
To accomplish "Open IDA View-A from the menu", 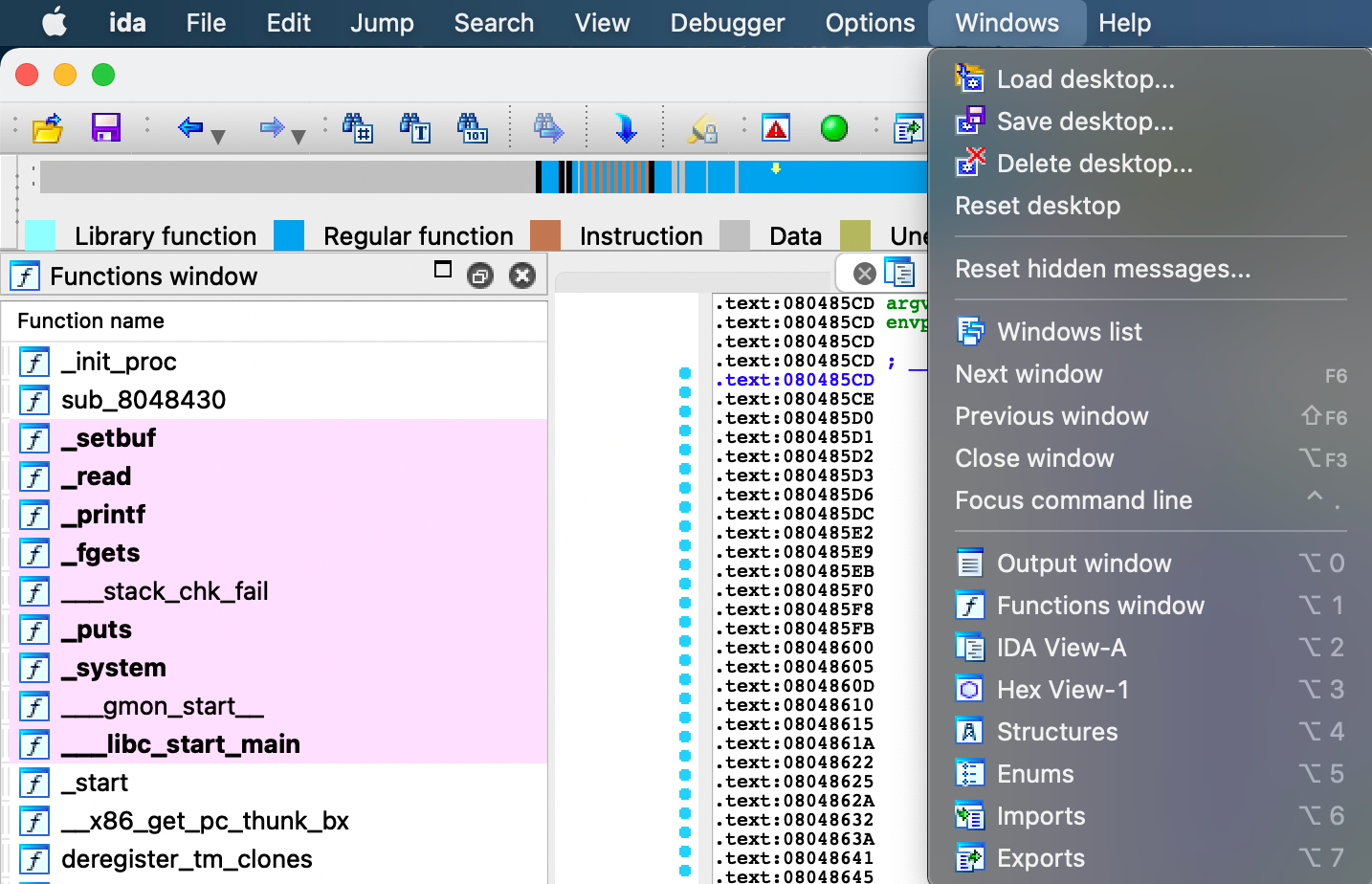I will (1151, 648).
